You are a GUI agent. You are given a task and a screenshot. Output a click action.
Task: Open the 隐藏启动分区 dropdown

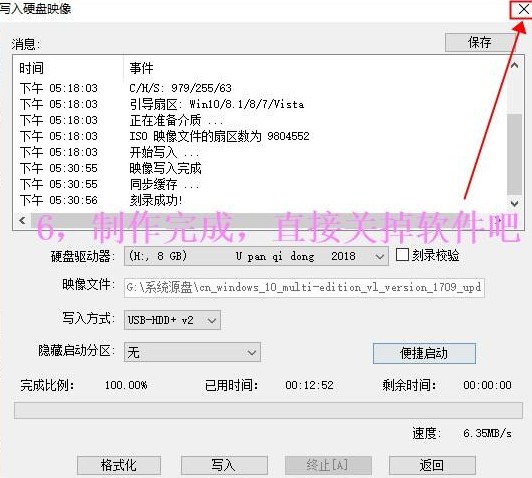192,352
